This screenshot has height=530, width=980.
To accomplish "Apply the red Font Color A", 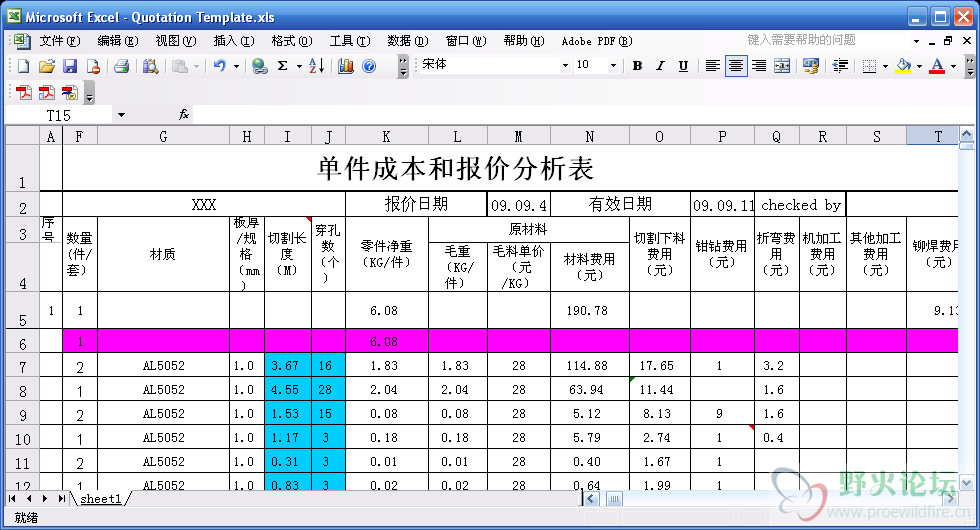I will [937, 66].
